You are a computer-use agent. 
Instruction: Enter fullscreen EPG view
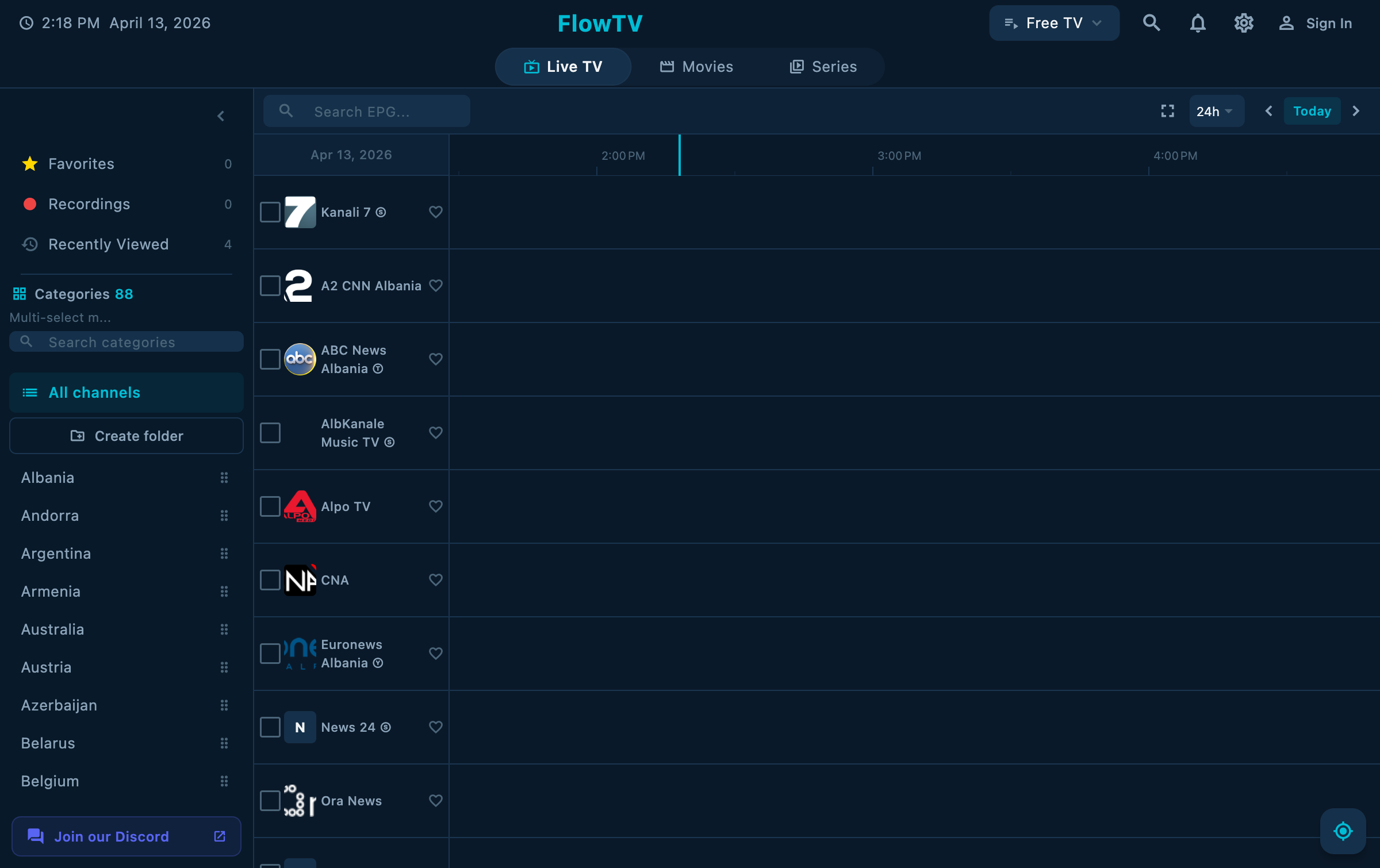click(x=1167, y=111)
